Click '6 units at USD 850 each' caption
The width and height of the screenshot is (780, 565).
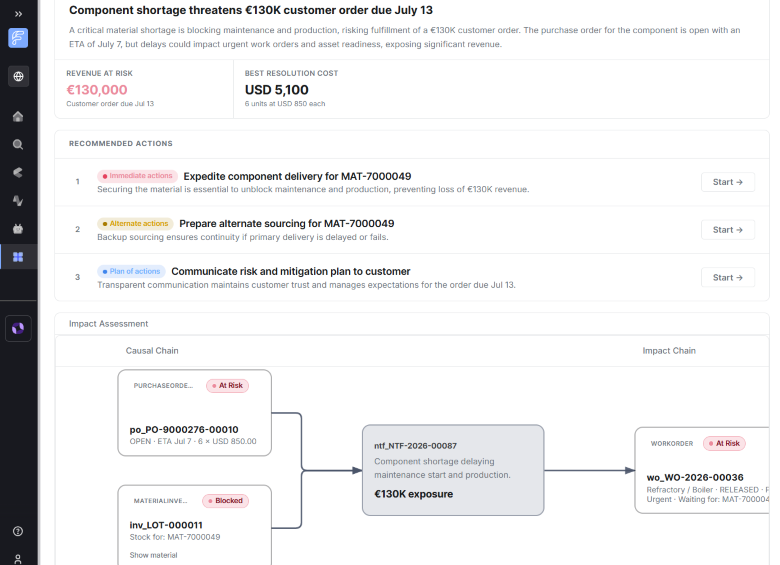[x=285, y=103]
